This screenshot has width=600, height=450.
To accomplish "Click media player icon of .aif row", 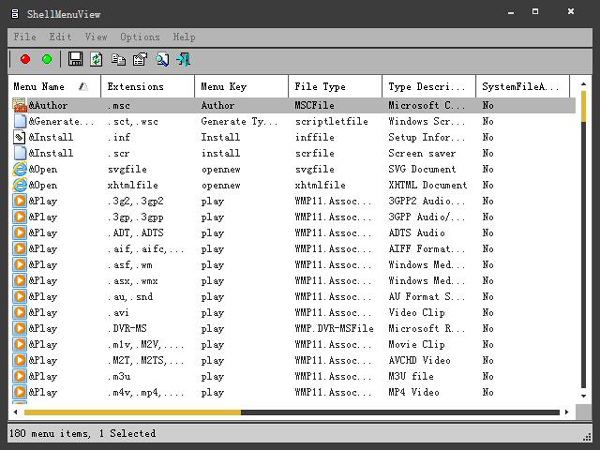I will tap(20, 249).
